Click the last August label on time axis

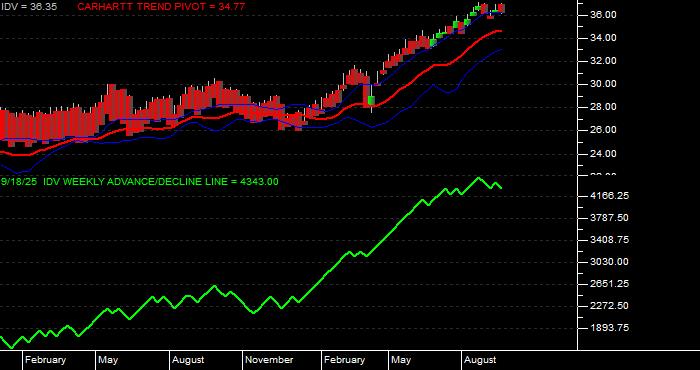pyautogui.click(x=480, y=360)
